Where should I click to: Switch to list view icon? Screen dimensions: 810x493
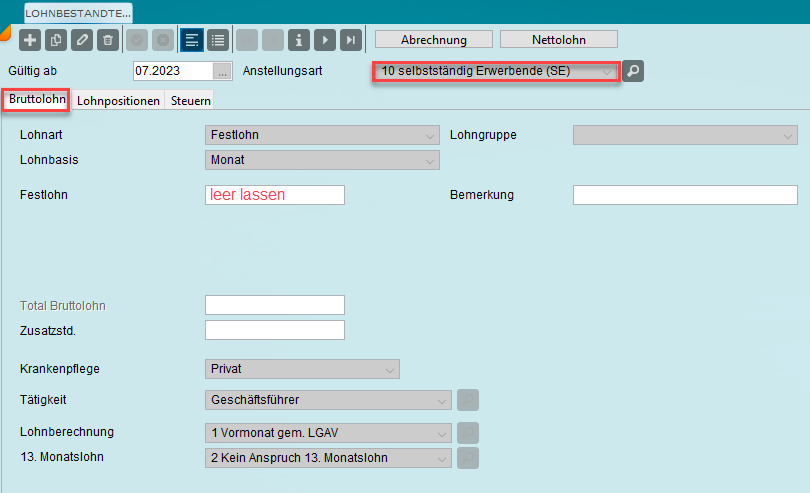(218, 40)
